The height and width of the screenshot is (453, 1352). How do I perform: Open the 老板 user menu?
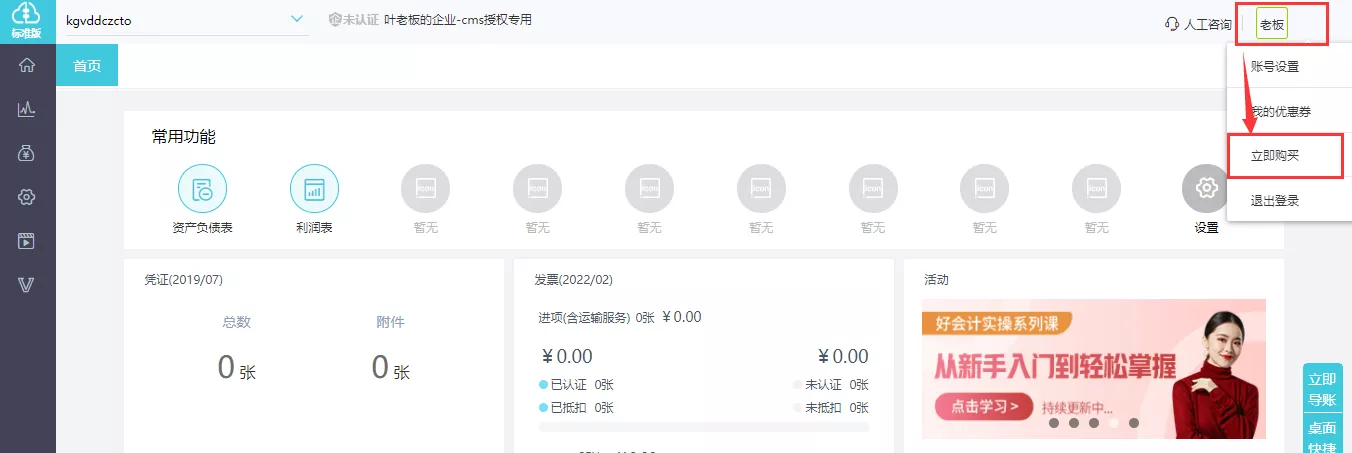coord(1272,24)
